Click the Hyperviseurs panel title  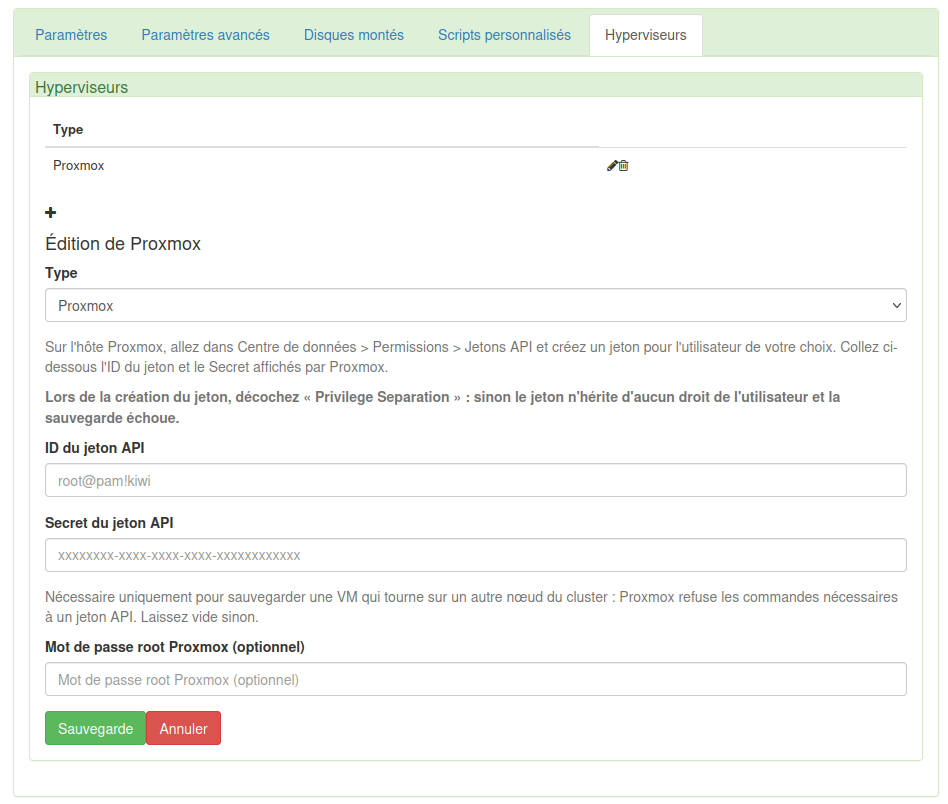point(82,88)
